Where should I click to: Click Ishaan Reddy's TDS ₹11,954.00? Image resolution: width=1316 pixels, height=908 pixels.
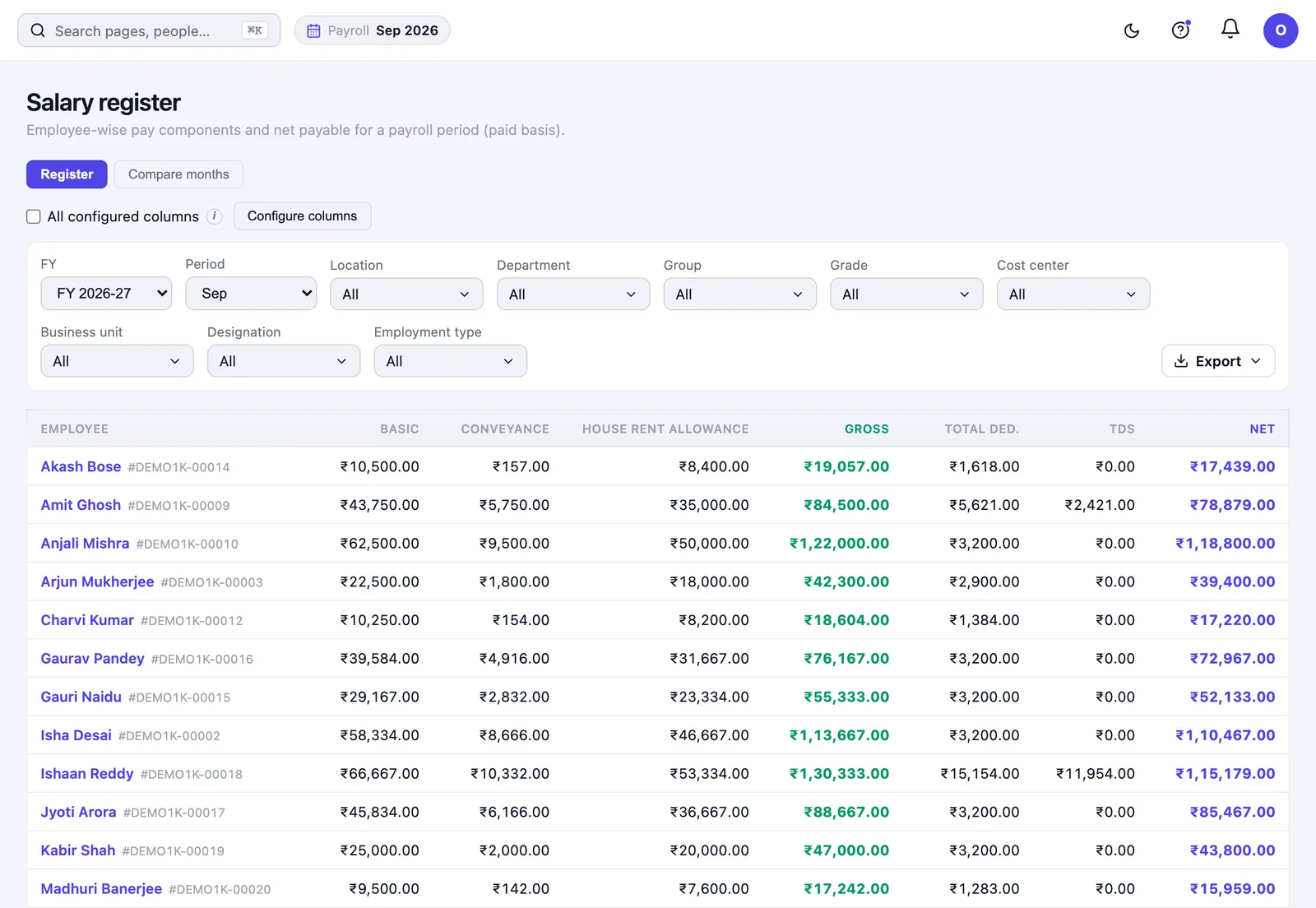(1096, 774)
